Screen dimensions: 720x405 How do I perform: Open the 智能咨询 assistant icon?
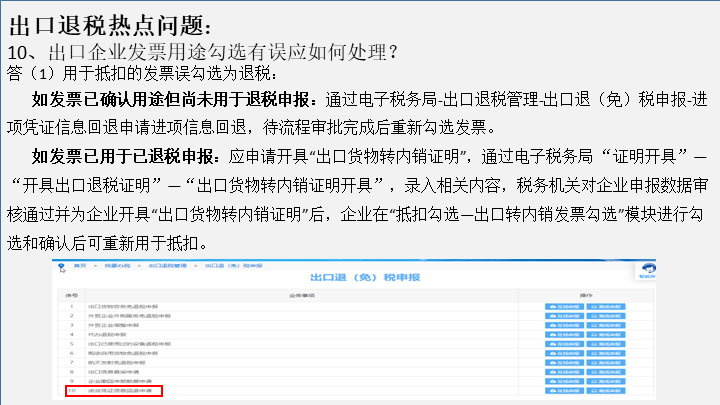tap(648, 270)
